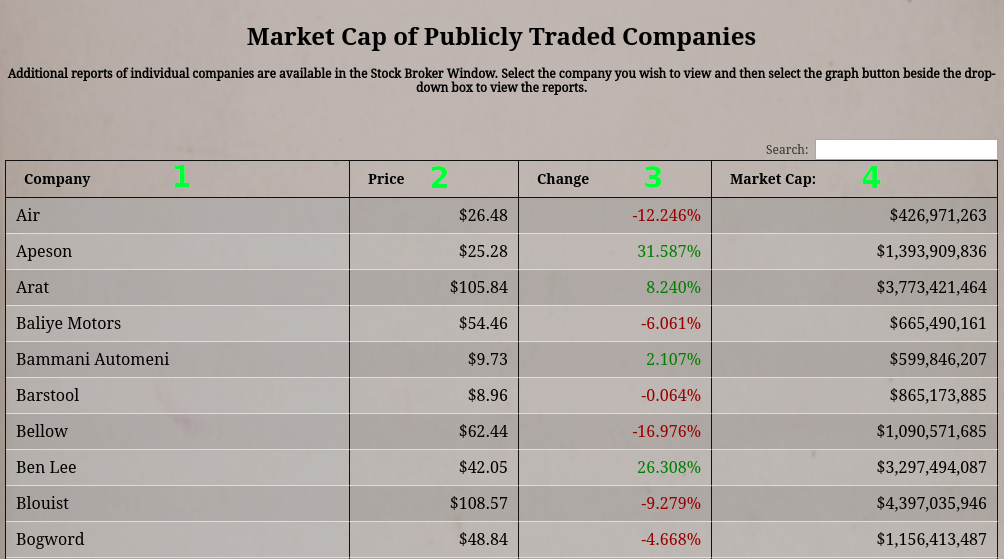
Task: Click Blouist's $108.57 price cell
Action: point(479,503)
